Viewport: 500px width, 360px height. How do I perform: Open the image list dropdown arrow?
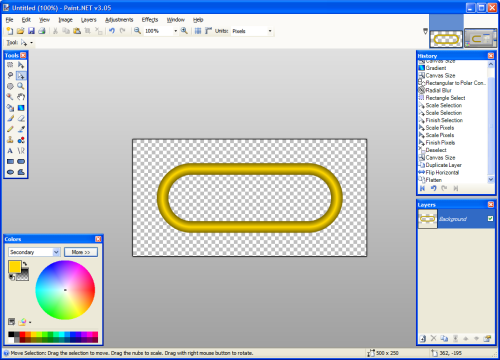coord(425,31)
